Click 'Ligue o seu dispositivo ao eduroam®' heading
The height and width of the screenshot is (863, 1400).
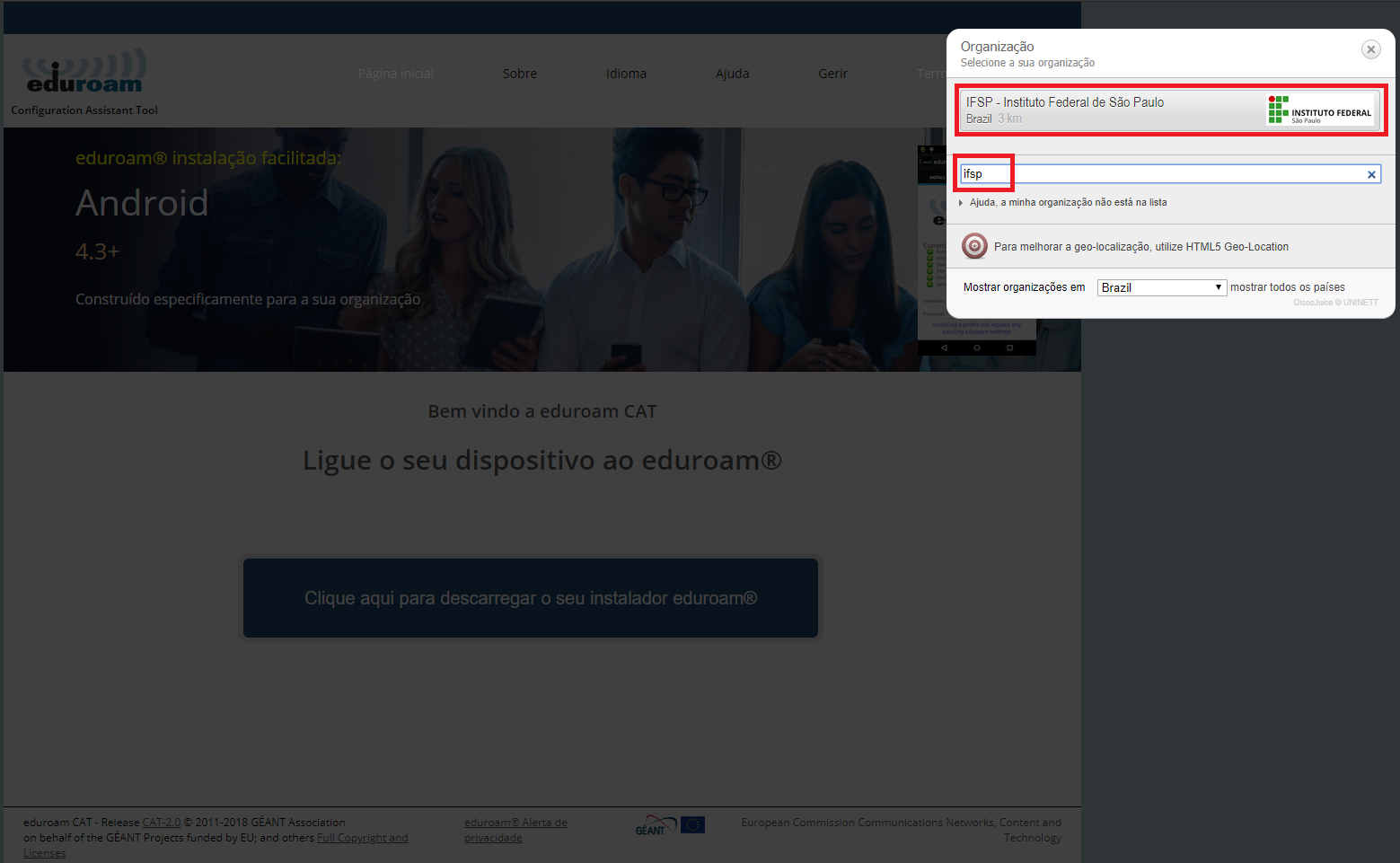tap(542, 461)
